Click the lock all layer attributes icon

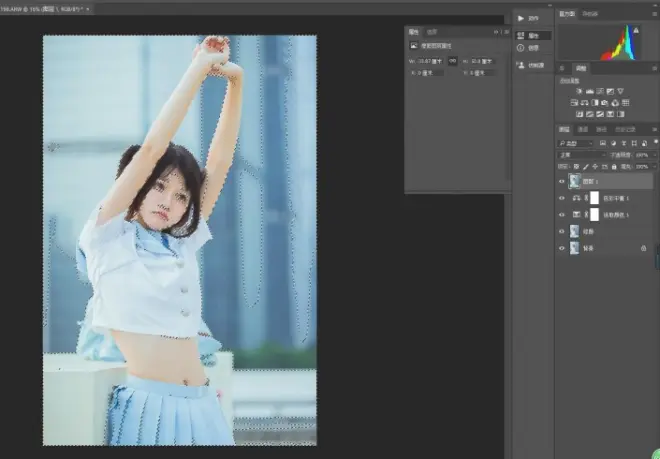(614, 167)
